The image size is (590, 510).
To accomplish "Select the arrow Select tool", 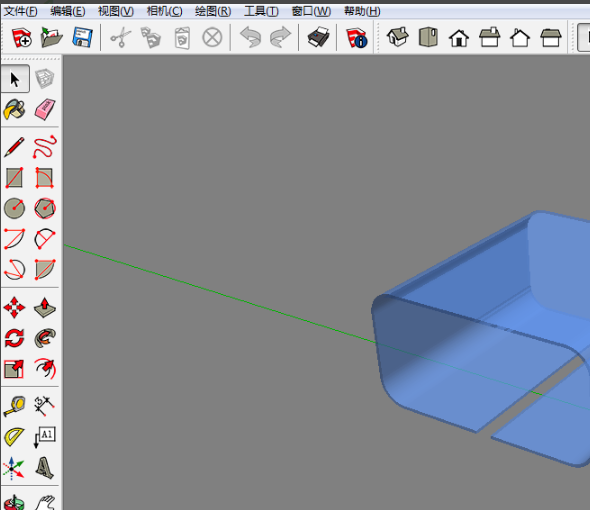I will (15, 79).
